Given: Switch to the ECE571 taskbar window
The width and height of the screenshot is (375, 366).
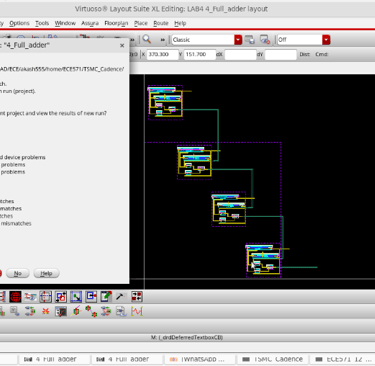Looking at the screenshot, I should tap(343, 359).
